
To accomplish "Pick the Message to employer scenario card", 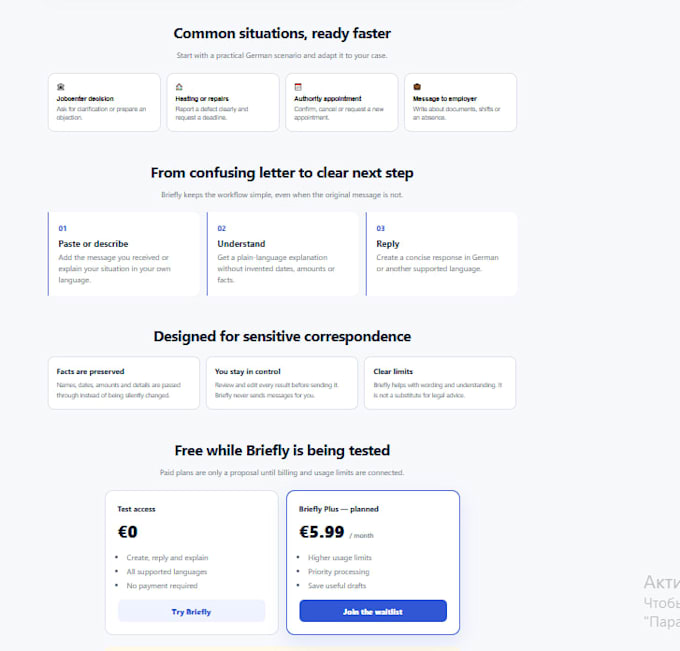I will click(x=461, y=102).
